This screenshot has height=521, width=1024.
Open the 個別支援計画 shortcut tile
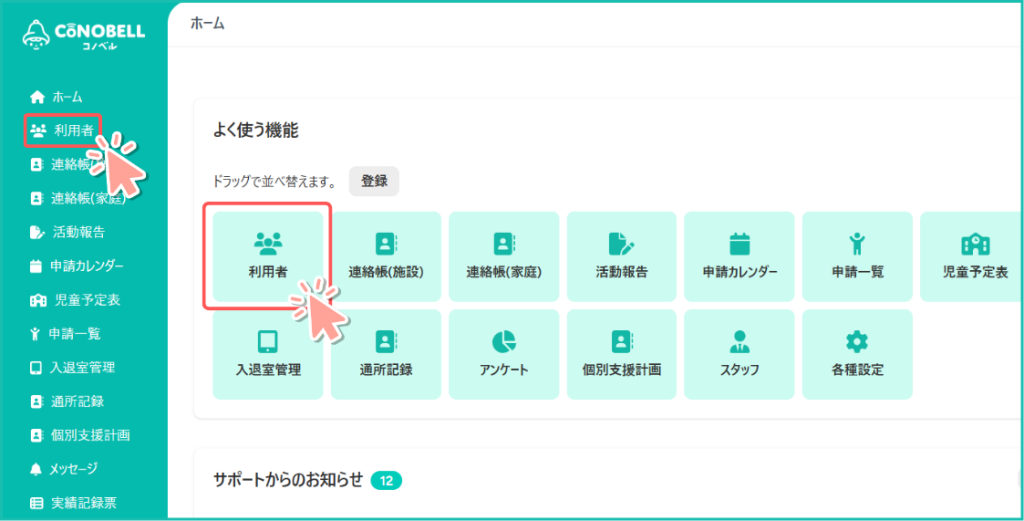tap(621, 354)
